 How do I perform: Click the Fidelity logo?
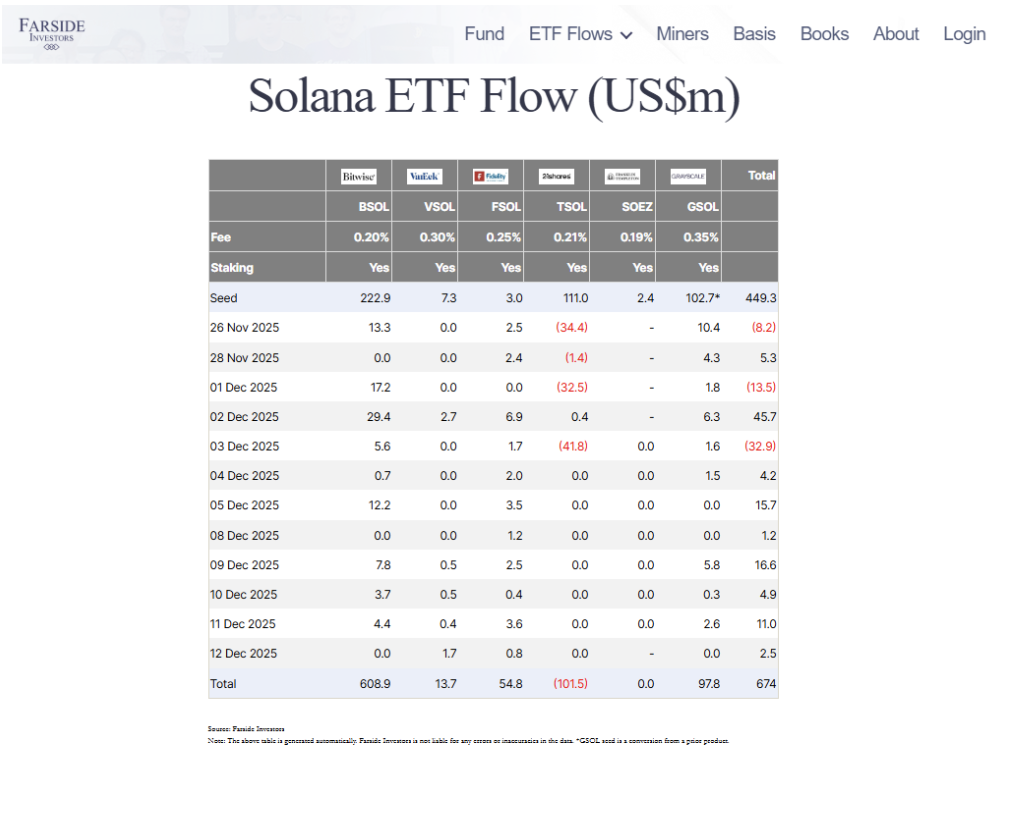point(489,175)
